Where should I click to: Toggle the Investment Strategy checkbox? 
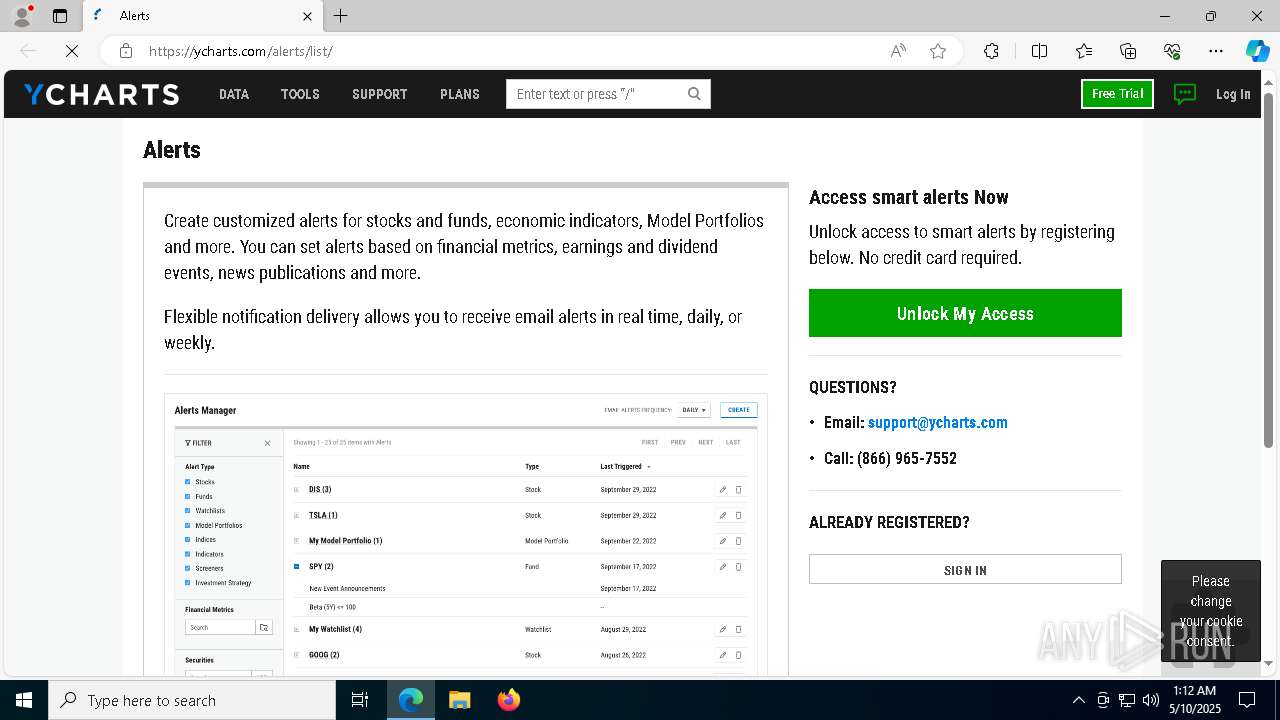click(x=187, y=583)
